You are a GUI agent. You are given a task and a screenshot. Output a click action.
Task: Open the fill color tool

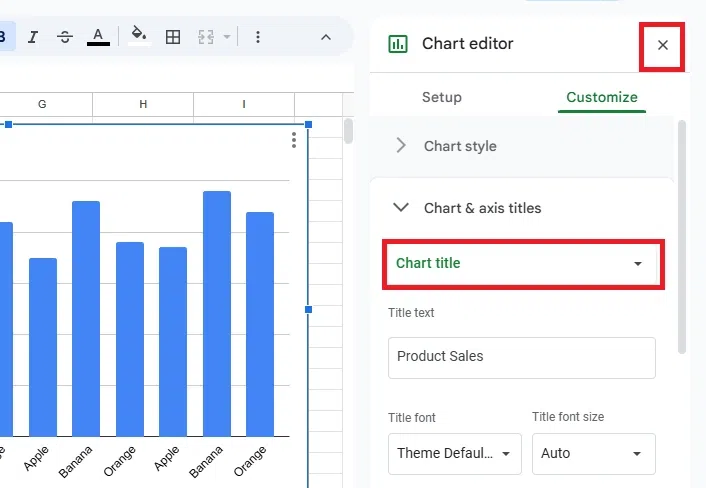click(x=139, y=37)
